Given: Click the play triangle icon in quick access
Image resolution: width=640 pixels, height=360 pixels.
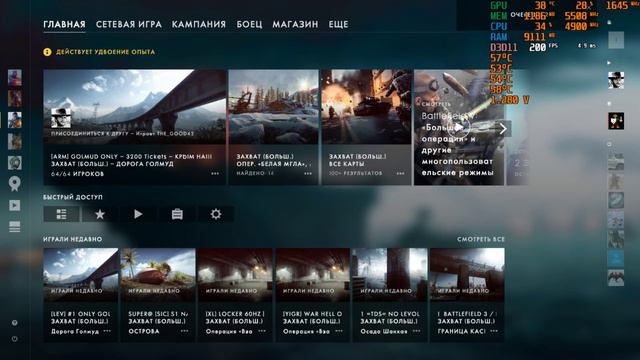Looking at the screenshot, I should (138, 214).
